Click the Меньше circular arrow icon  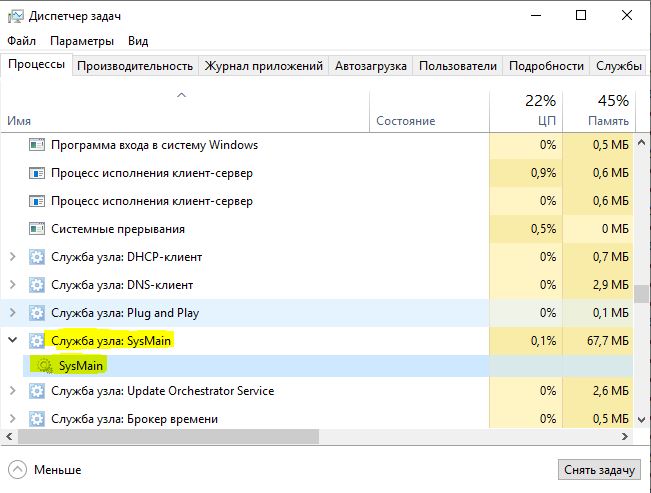[x=17, y=470]
